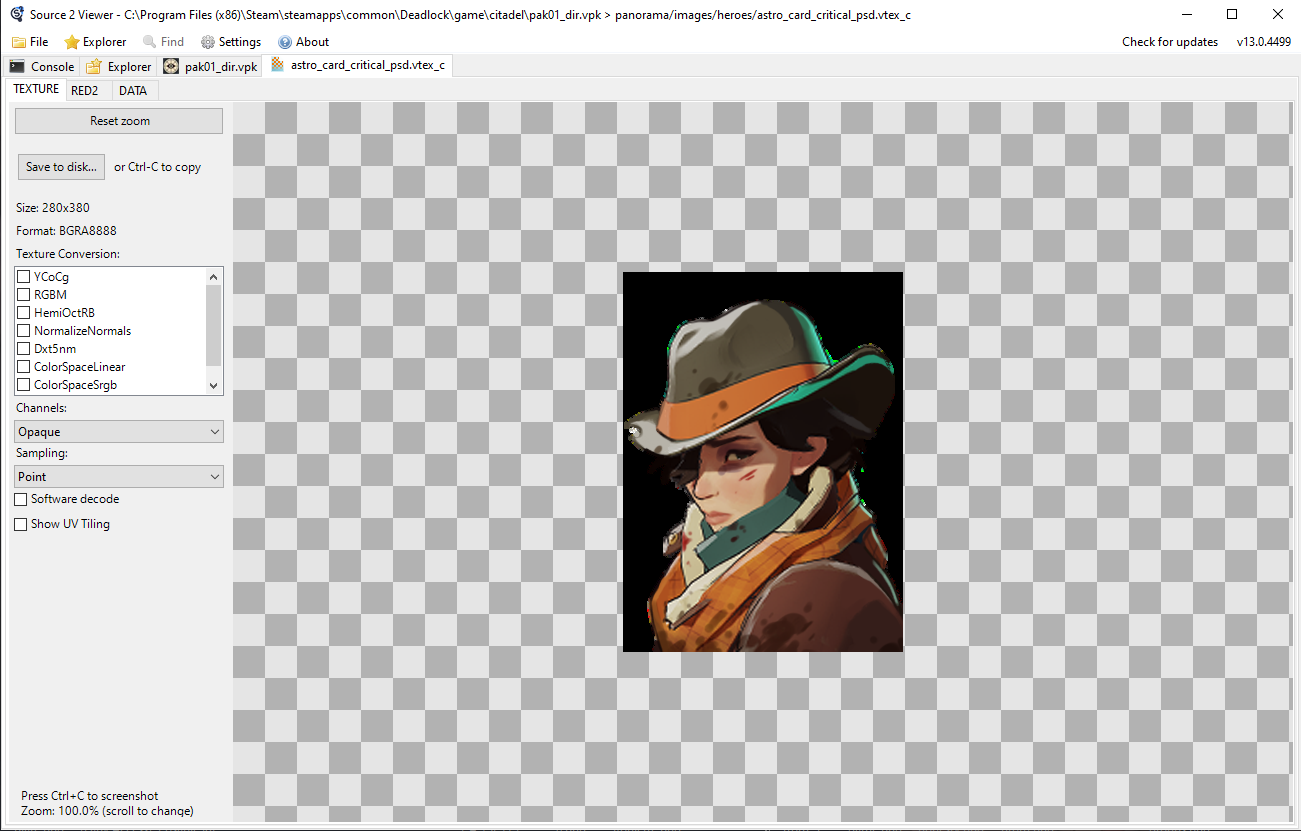Click the 'Channels:' label
Image resolution: width=1301 pixels, height=831 pixels.
point(42,408)
